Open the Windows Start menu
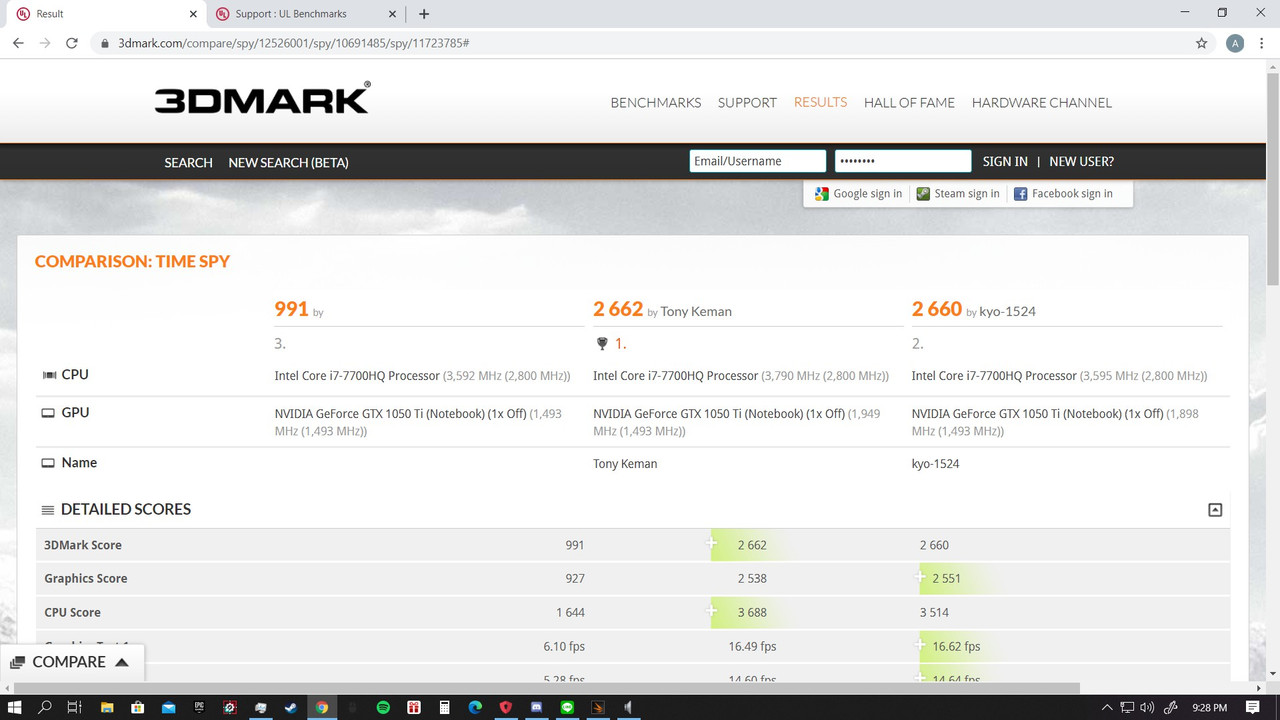The height and width of the screenshot is (720, 1280). point(15,707)
